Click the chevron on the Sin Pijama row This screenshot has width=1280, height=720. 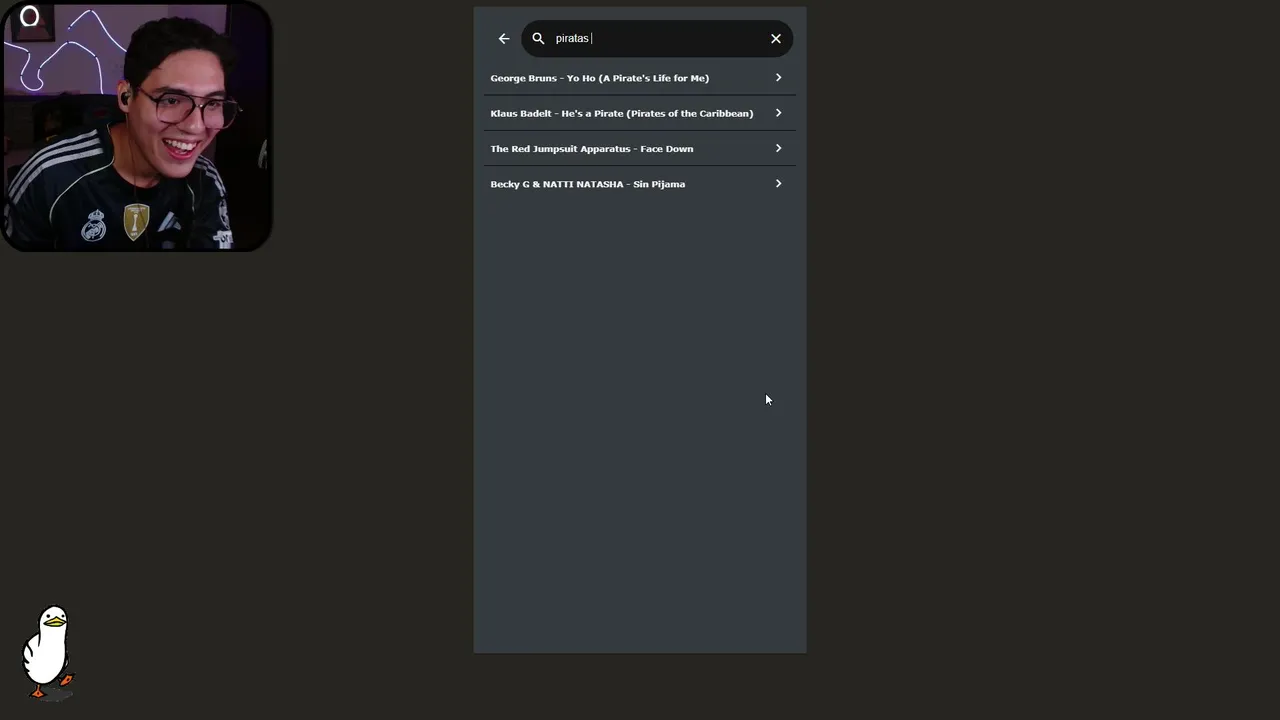(778, 184)
